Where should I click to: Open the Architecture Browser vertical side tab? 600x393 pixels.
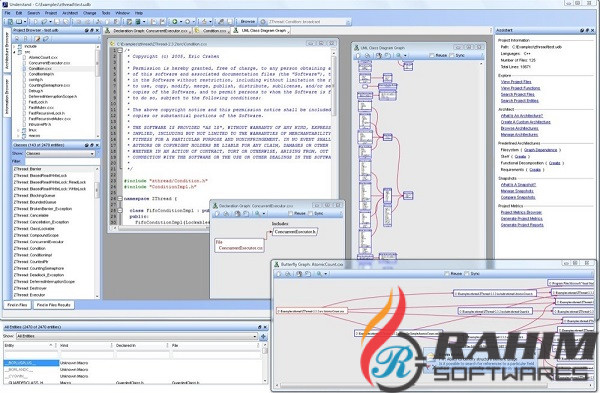(7, 51)
